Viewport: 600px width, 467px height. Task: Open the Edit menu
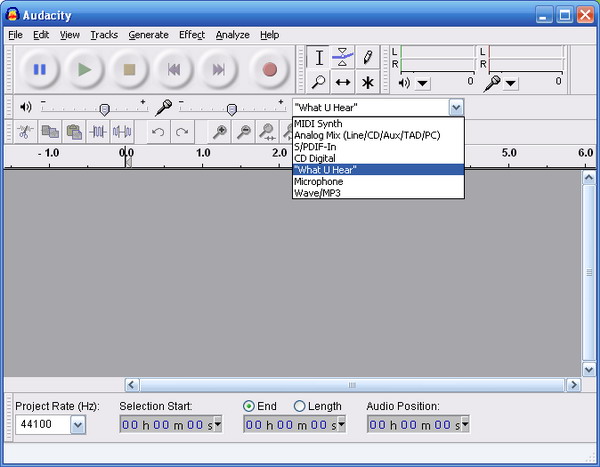41,35
